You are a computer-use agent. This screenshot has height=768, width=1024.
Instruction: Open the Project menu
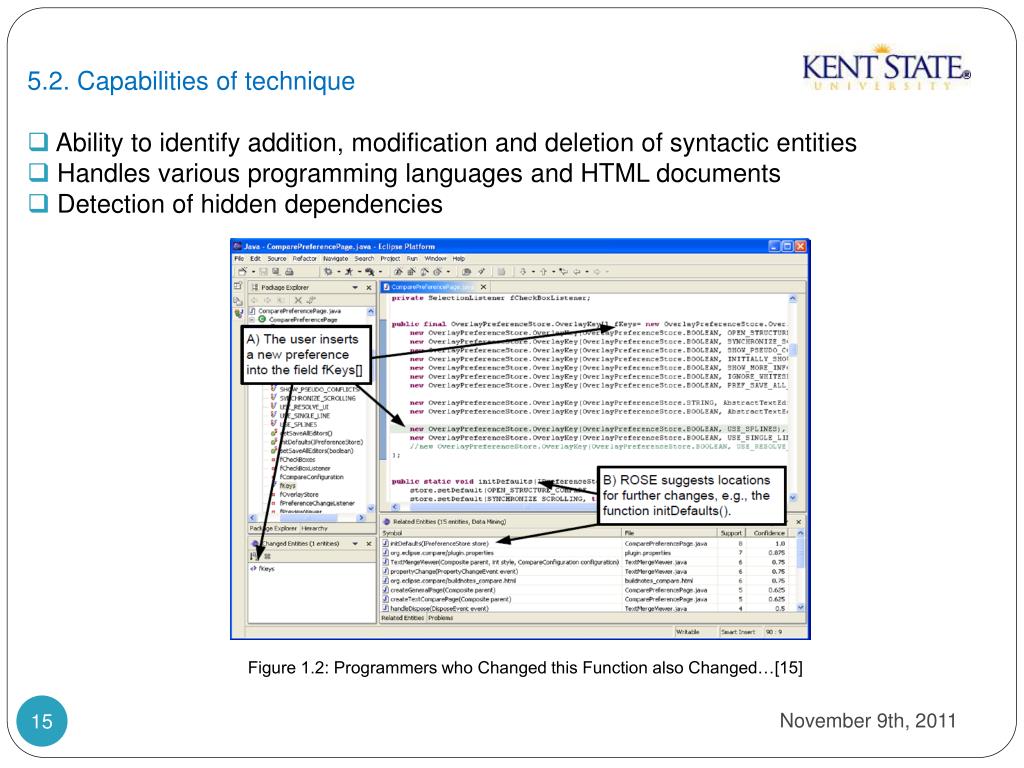391,259
